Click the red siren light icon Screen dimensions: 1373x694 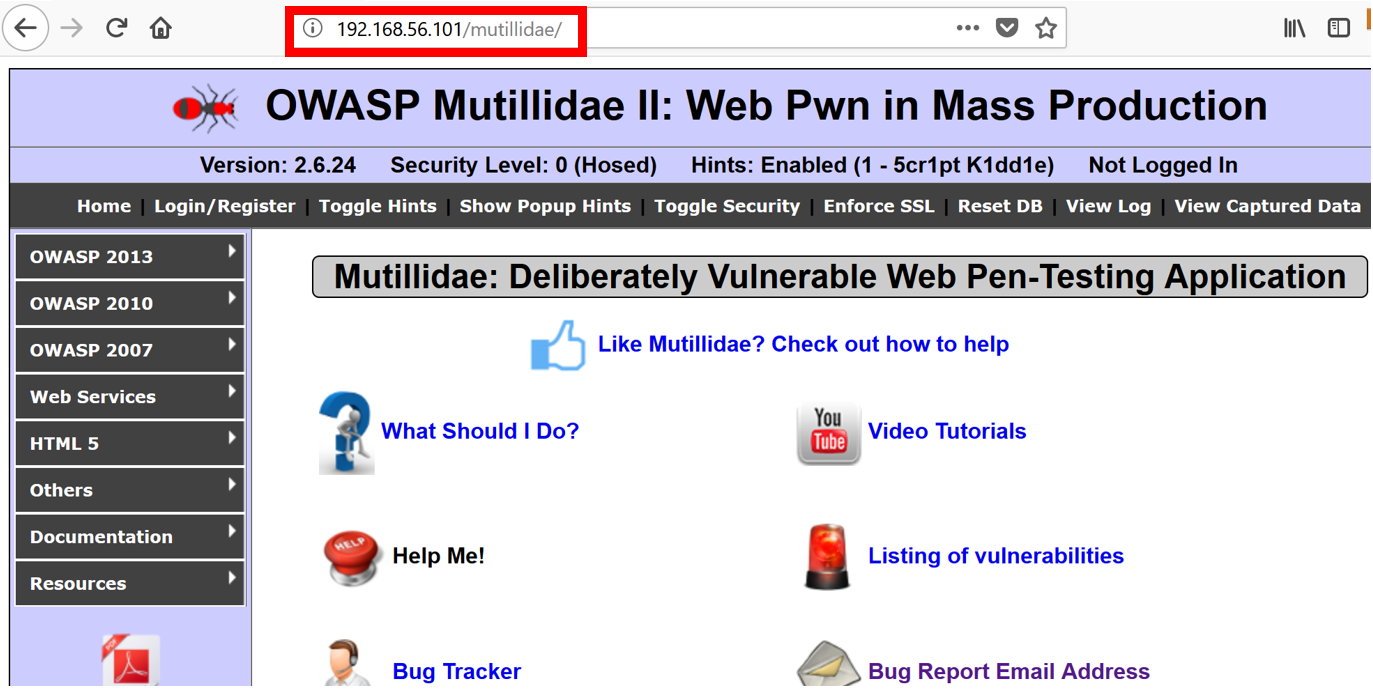(x=828, y=556)
